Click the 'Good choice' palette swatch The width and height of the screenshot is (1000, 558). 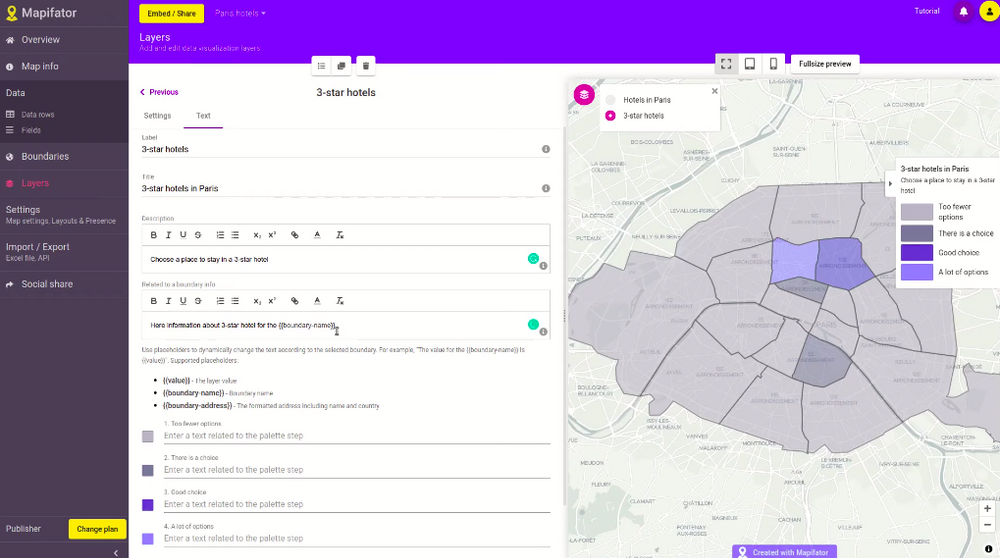pyautogui.click(x=148, y=505)
